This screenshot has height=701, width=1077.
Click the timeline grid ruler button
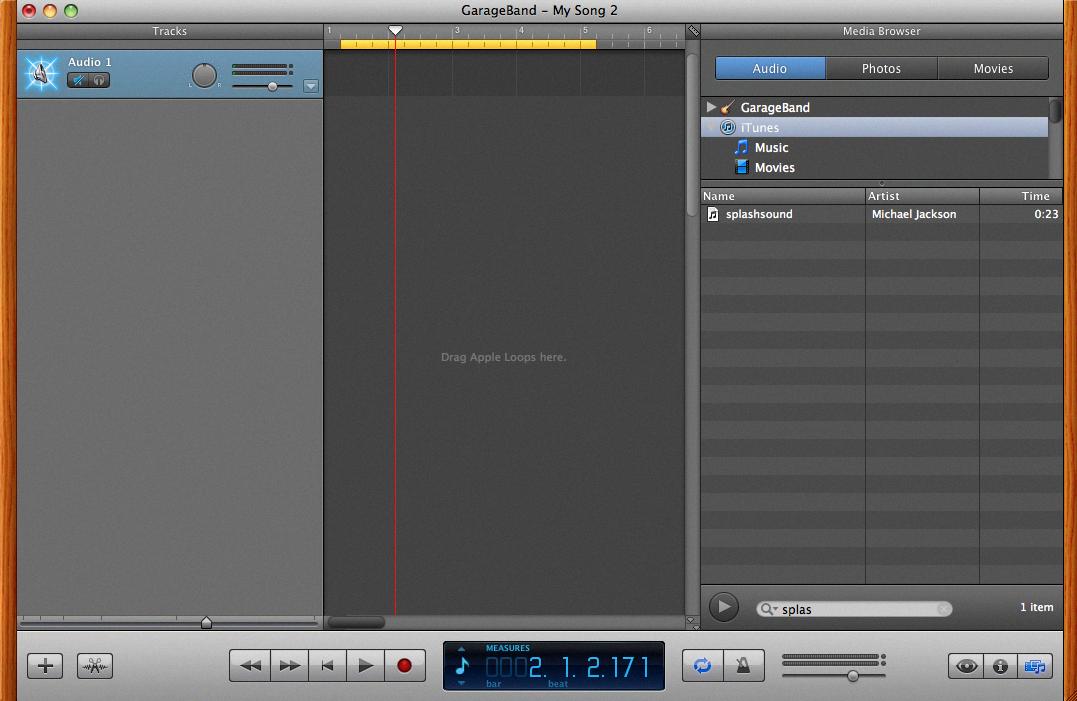tap(694, 31)
